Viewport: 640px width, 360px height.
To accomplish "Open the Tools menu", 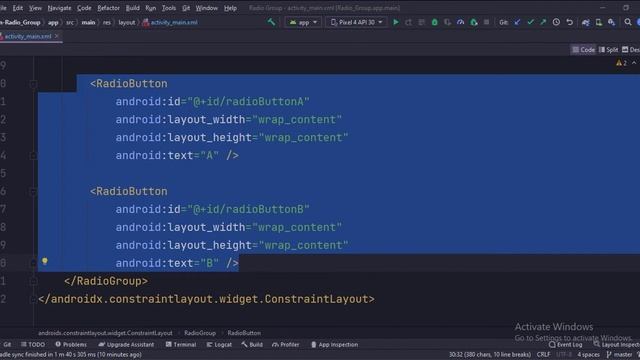I will click(x=169, y=8).
